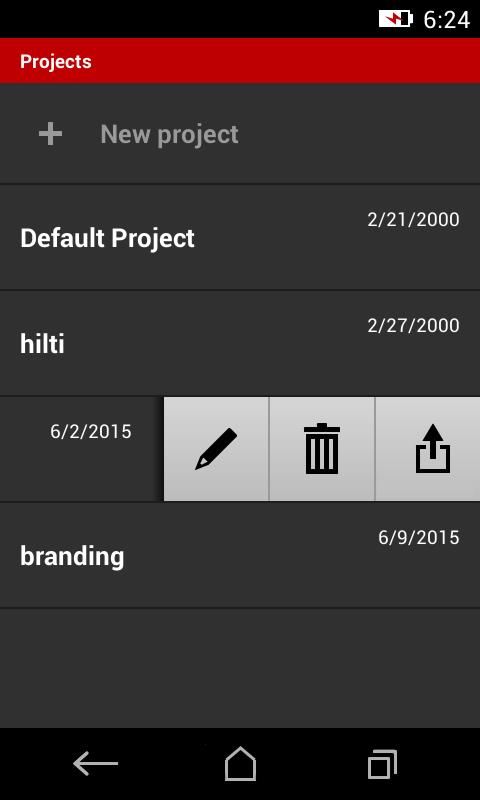Tap the red Projects title bar
This screenshot has height=800, width=480.
240,61
